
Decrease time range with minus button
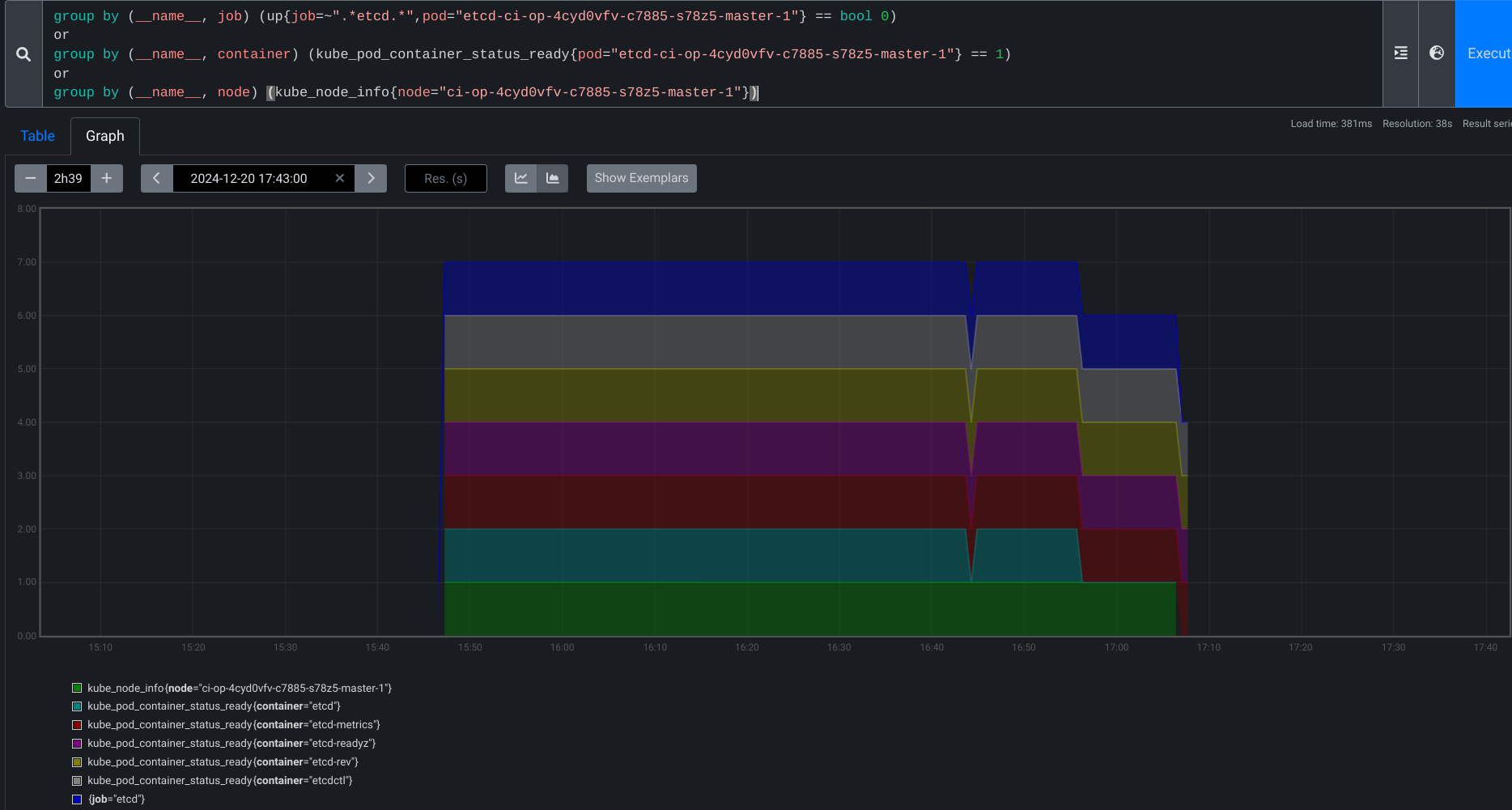(31, 178)
